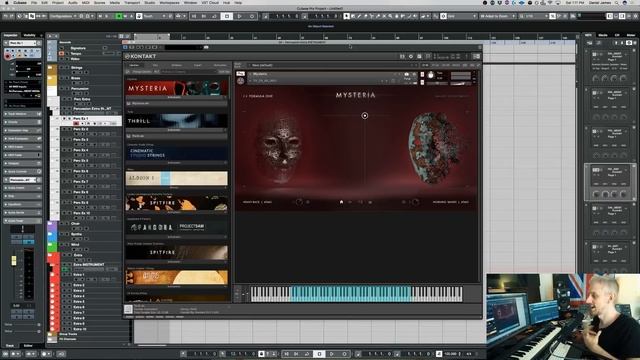Open the Mysteria instrument snapshot camera icon
Screen dimensions: 640x360
(x=407, y=75)
